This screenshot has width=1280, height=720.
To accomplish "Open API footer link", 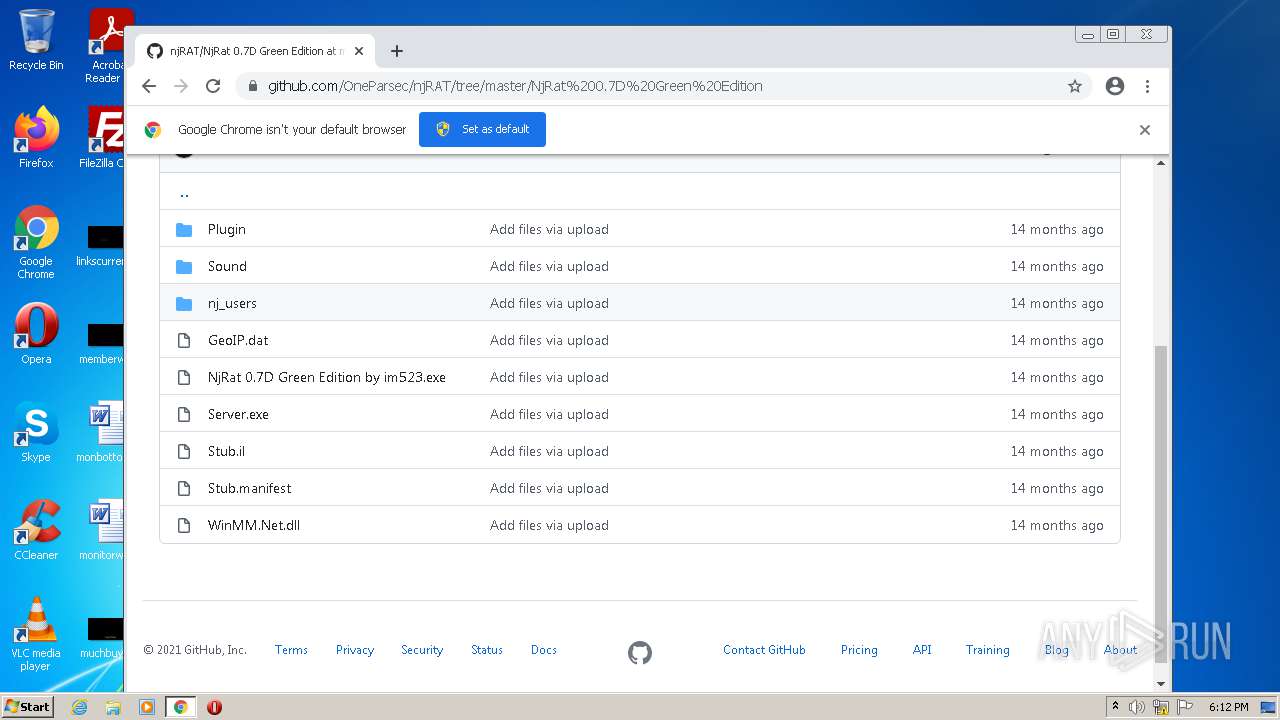I will tap(922, 650).
